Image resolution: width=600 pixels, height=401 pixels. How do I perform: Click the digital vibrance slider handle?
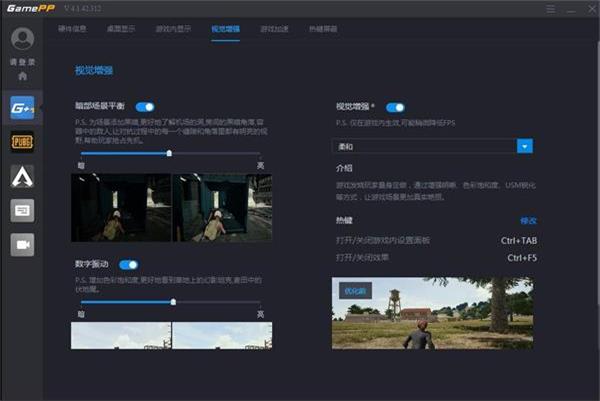(173, 302)
